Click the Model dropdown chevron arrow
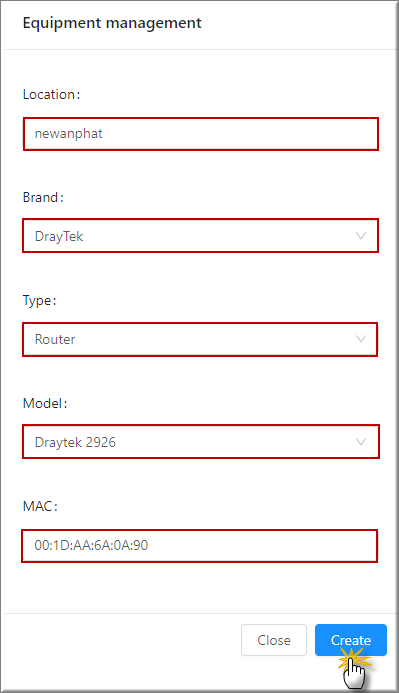Image resolution: width=399 pixels, height=693 pixels. [x=361, y=442]
